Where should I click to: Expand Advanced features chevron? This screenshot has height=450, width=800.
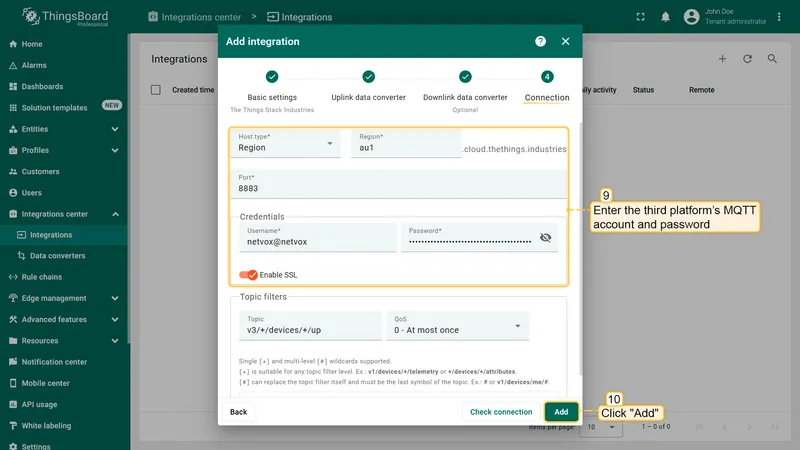[x=115, y=319]
